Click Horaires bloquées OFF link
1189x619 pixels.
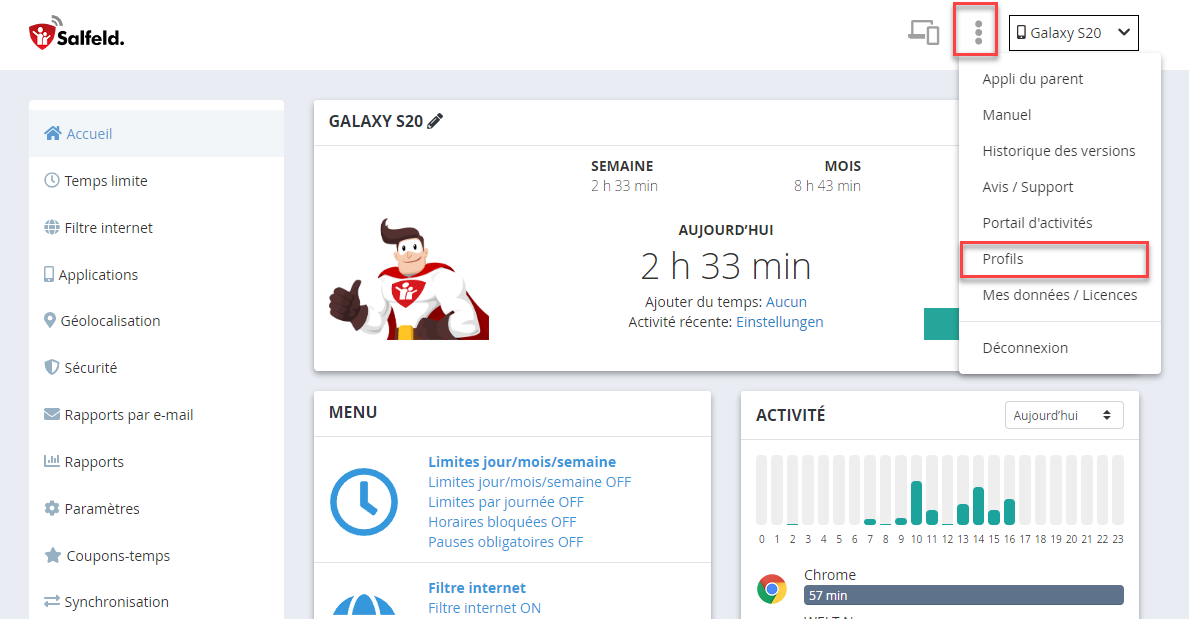(502, 522)
